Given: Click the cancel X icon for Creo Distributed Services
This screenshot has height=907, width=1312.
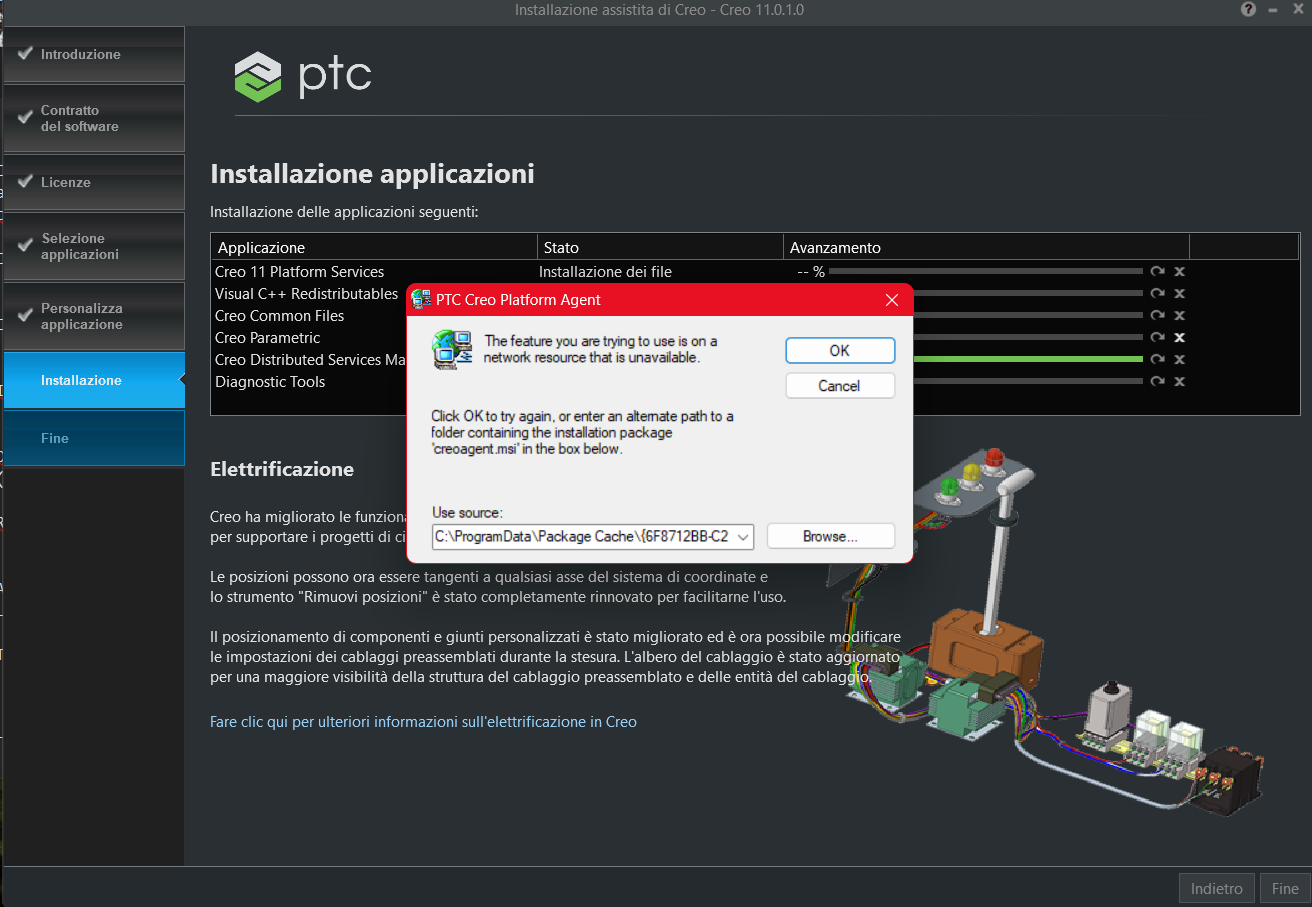Looking at the screenshot, I should pos(1180,359).
